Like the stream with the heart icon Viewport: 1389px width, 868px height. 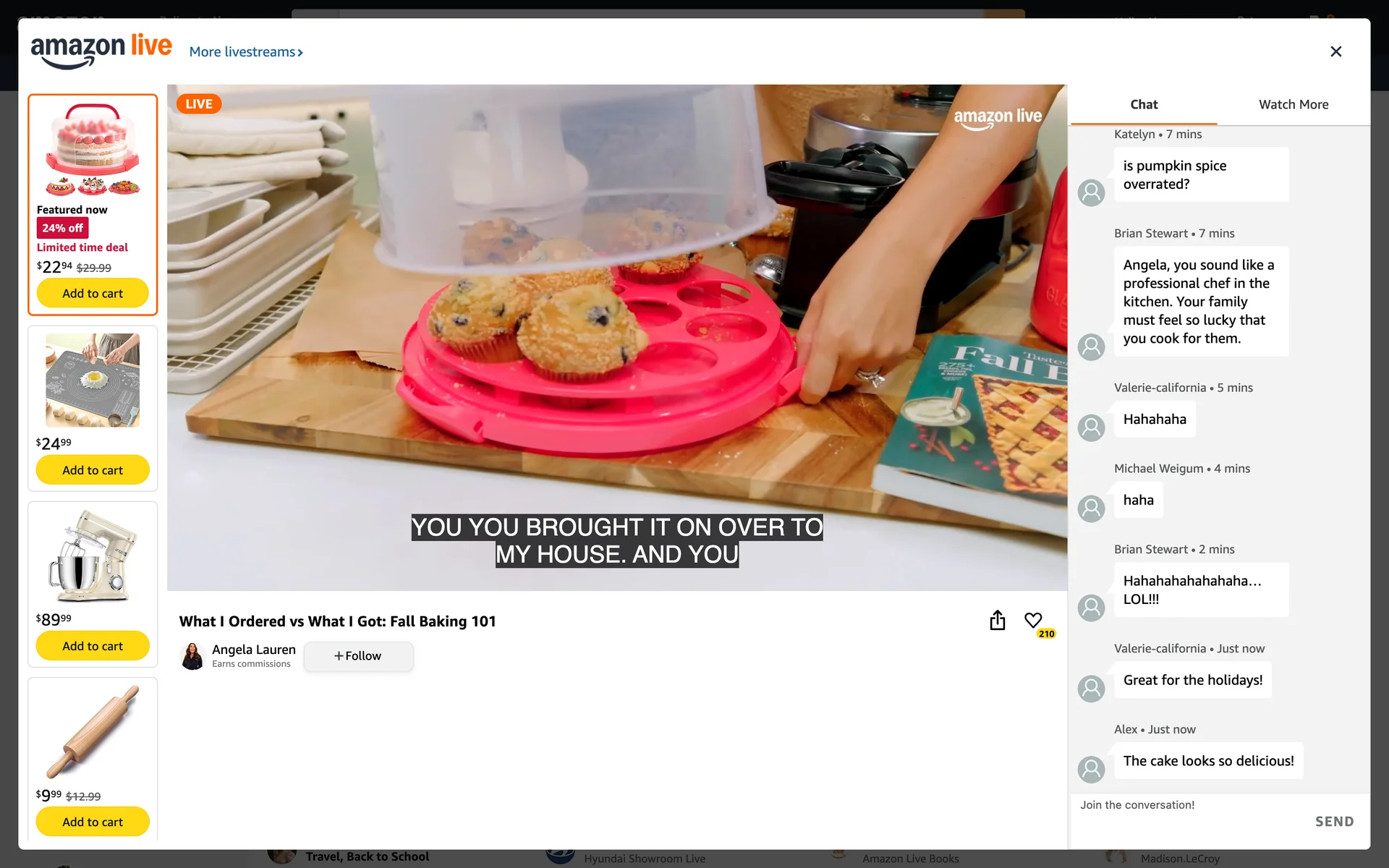(1033, 621)
